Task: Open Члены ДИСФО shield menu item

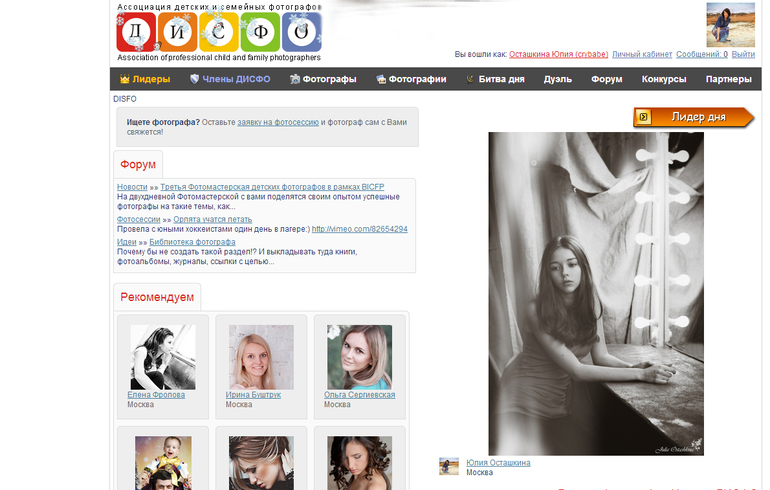Action: click(230, 79)
